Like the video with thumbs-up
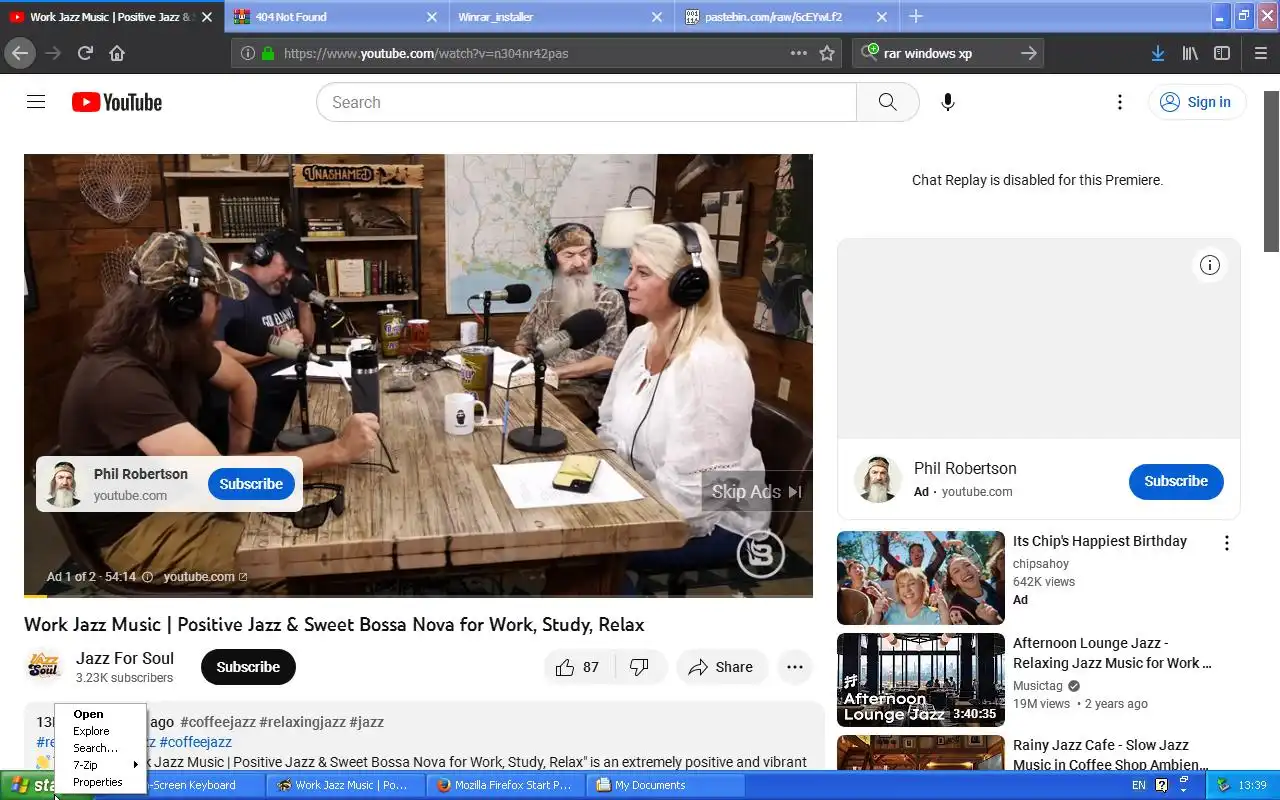This screenshot has width=1280, height=800. pos(577,667)
